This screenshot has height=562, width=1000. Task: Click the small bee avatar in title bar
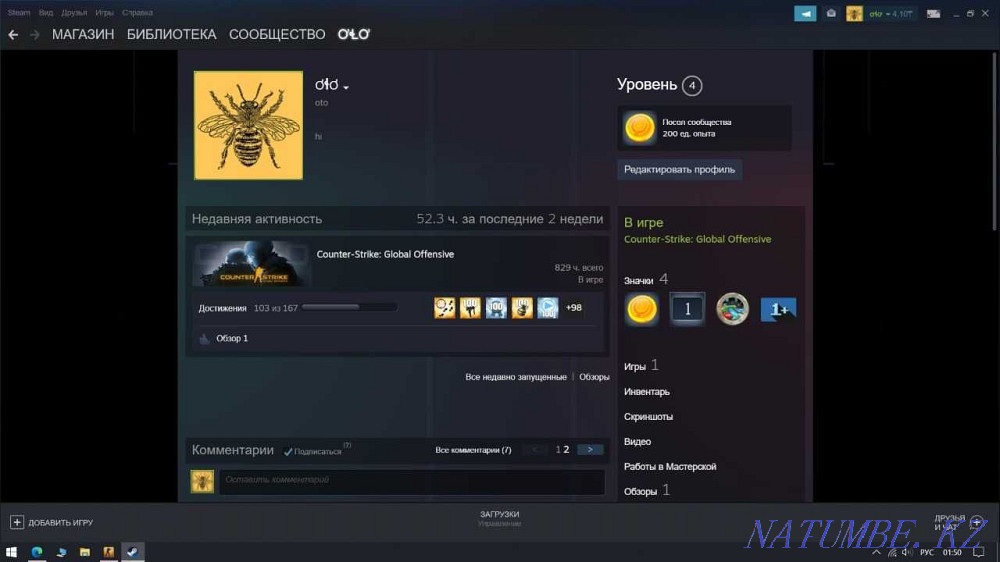(x=854, y=13)
